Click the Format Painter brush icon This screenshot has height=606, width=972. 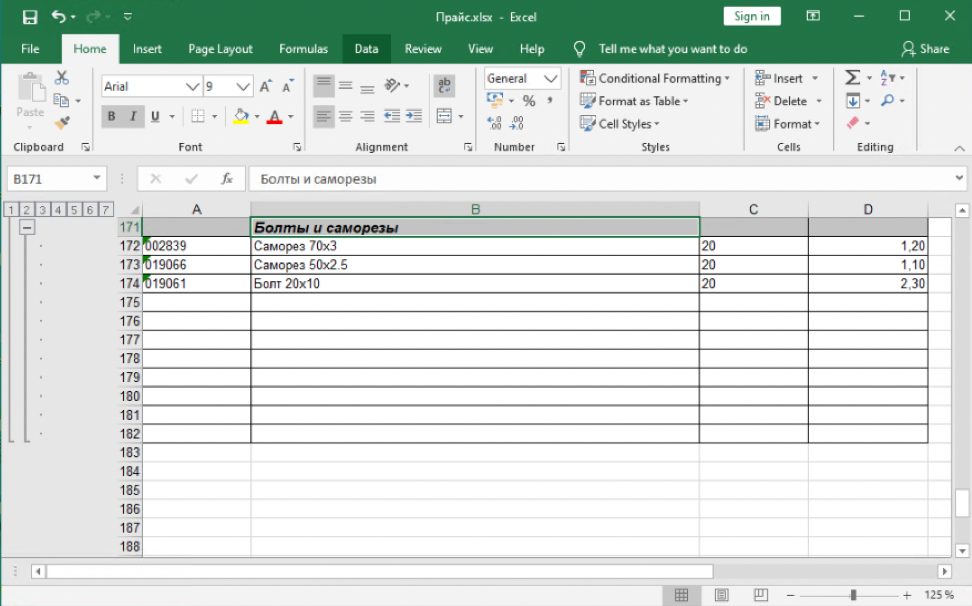pyautogui.click(x=62, y=122)
